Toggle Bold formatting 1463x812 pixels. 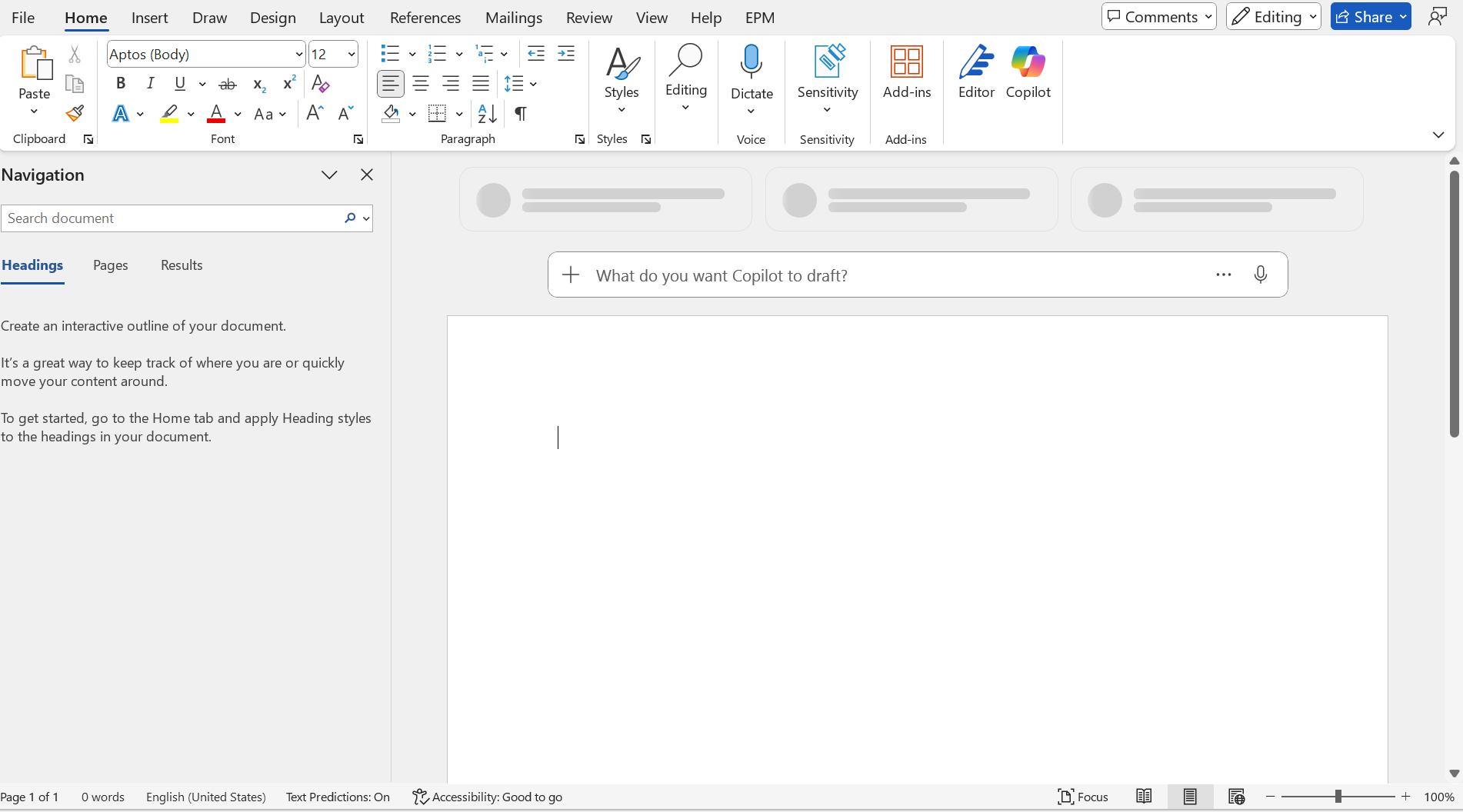(121, 83)
